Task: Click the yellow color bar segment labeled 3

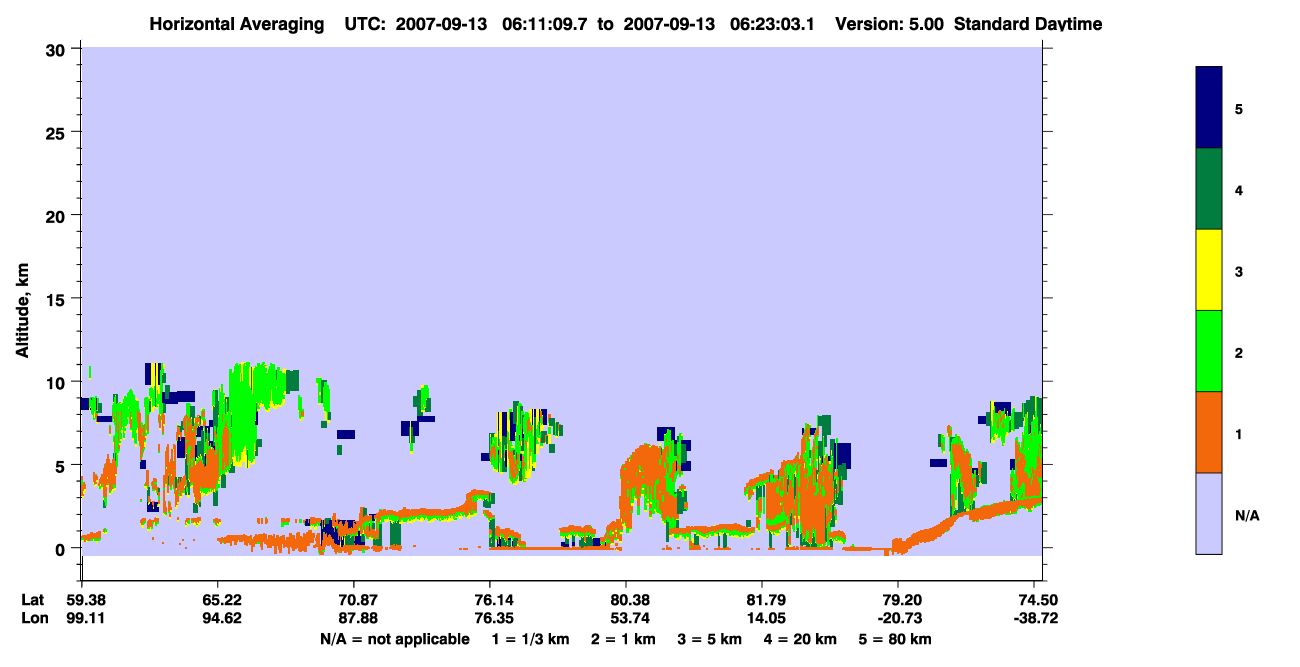Action: pos(1209,270)
